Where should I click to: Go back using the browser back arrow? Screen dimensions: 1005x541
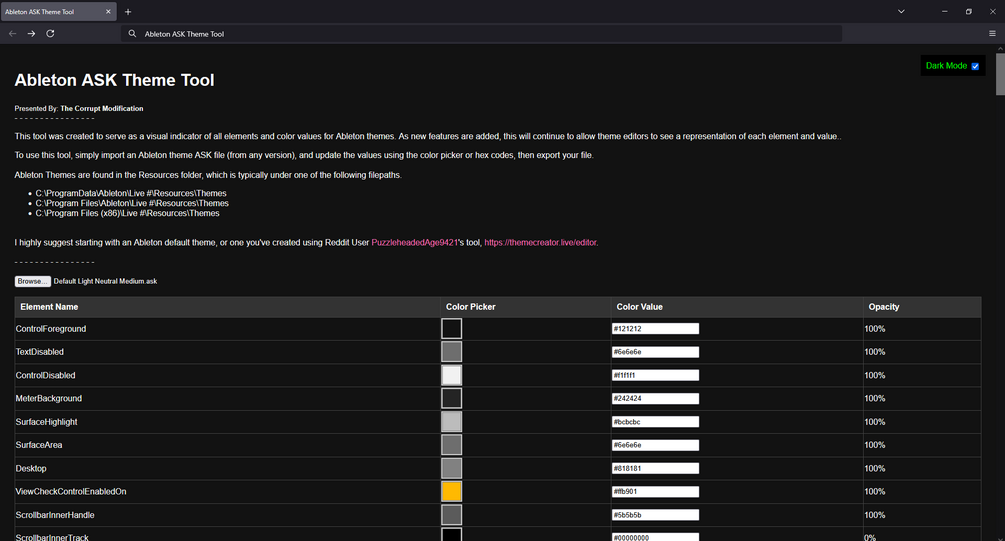[12, 33]
